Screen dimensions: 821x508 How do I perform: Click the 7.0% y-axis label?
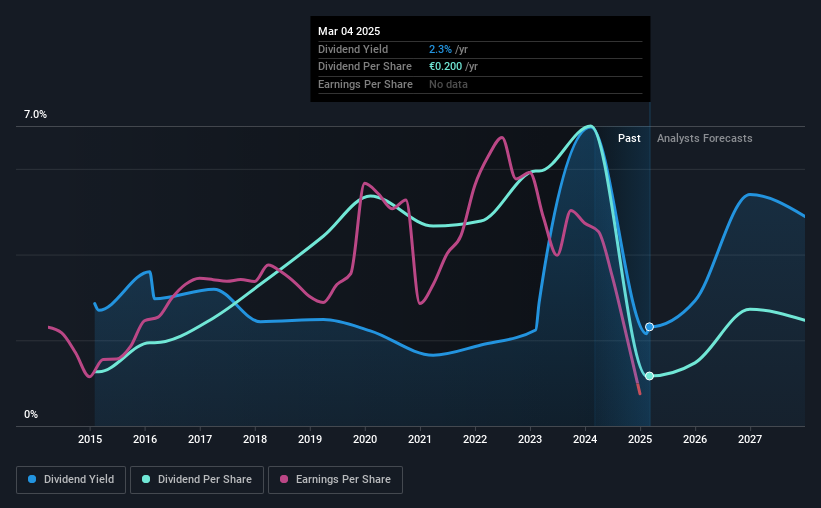click(35, 114)
